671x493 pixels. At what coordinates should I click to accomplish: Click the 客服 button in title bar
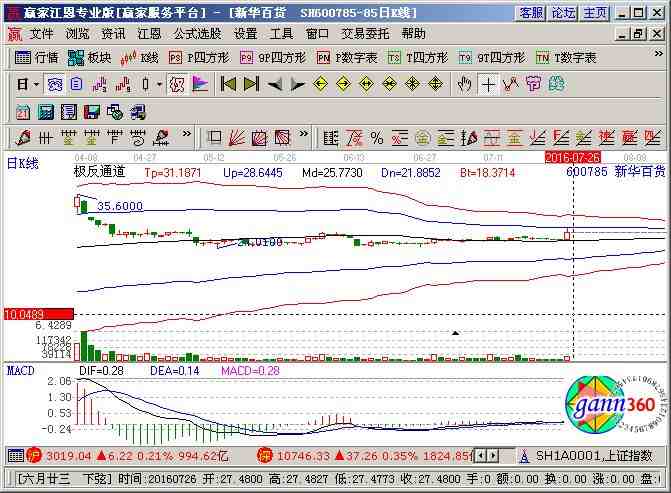pyautogui.click(x=531, y=13)
